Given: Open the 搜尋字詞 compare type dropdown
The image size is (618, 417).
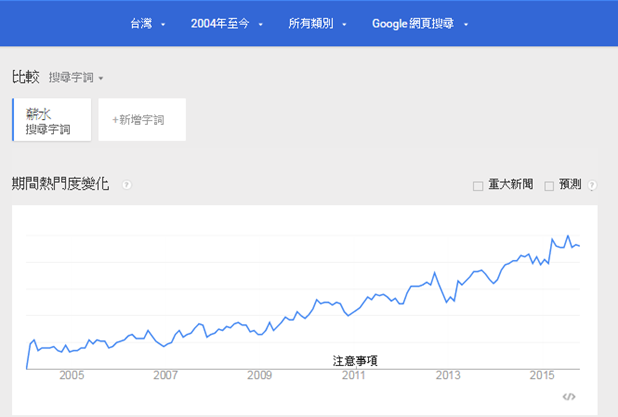Looking at the screenshot, I should tap(76, 77).
